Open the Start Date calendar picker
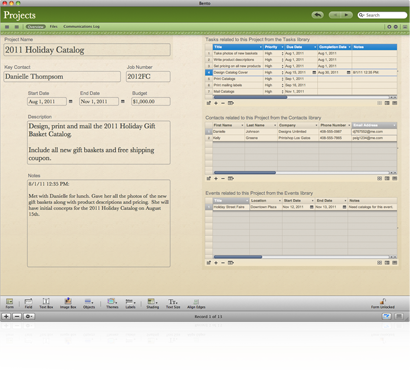This screenshot has width=410, height=370. tap(70, 101)
